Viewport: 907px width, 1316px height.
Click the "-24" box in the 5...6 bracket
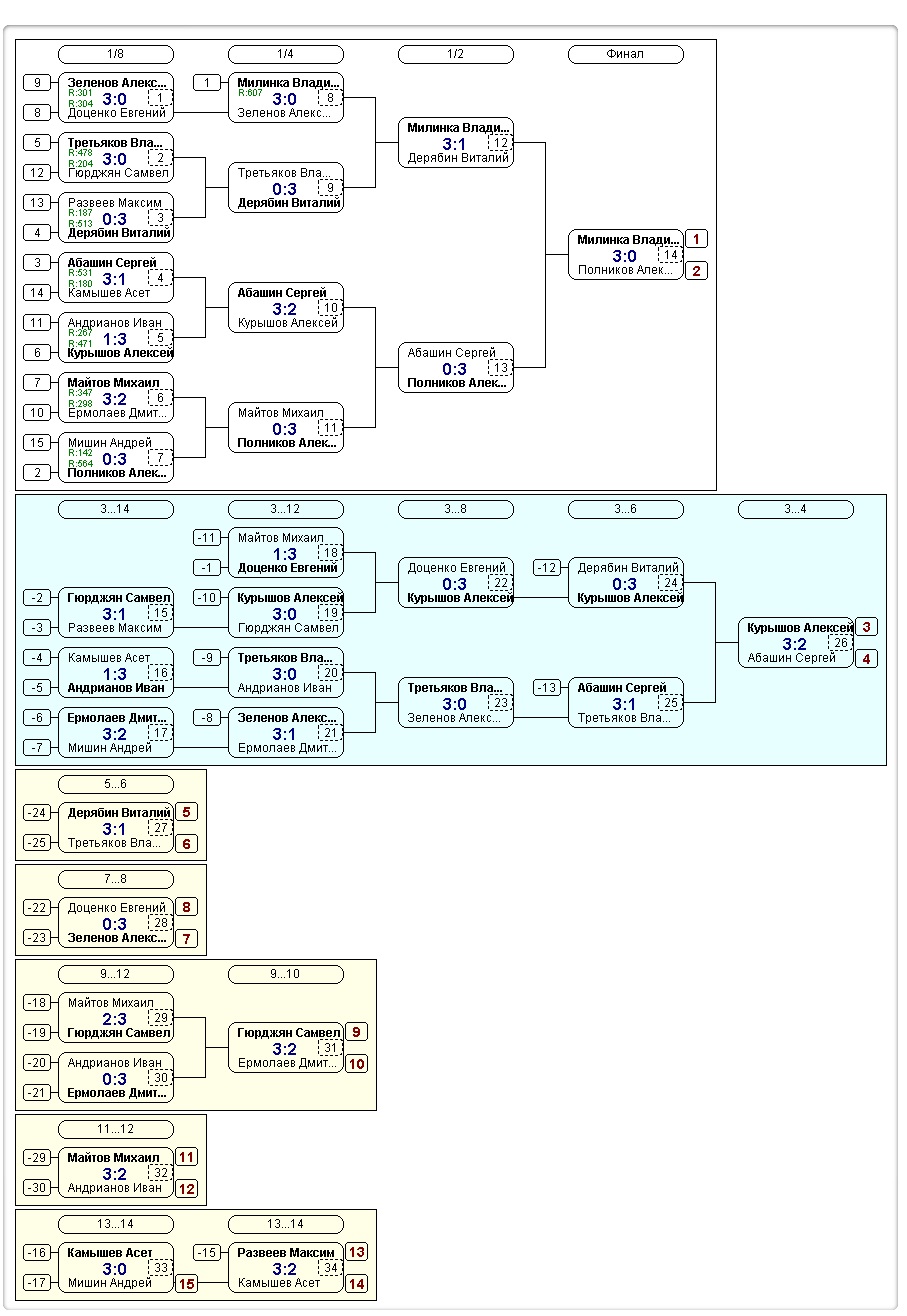click(37, 812)
